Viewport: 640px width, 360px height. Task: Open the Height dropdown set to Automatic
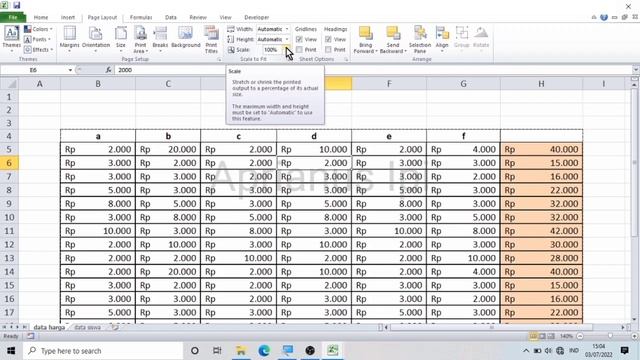[x=273, y=39]
